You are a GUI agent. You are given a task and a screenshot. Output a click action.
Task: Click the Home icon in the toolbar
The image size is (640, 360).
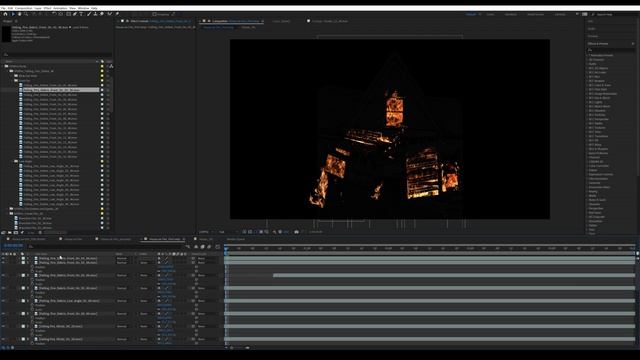(5, 14)
